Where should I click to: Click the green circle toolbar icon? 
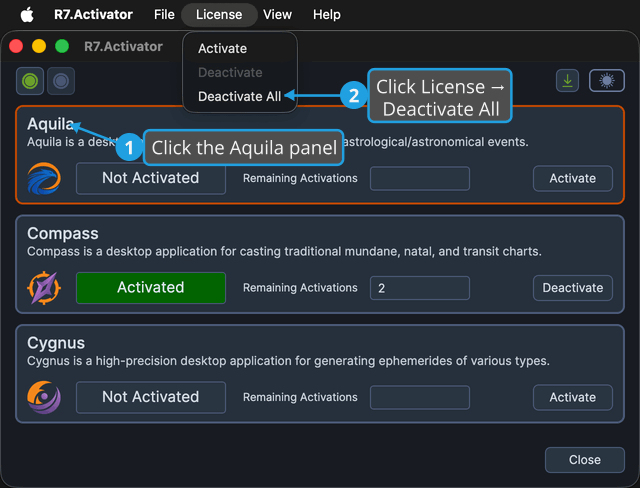[30, 81]
